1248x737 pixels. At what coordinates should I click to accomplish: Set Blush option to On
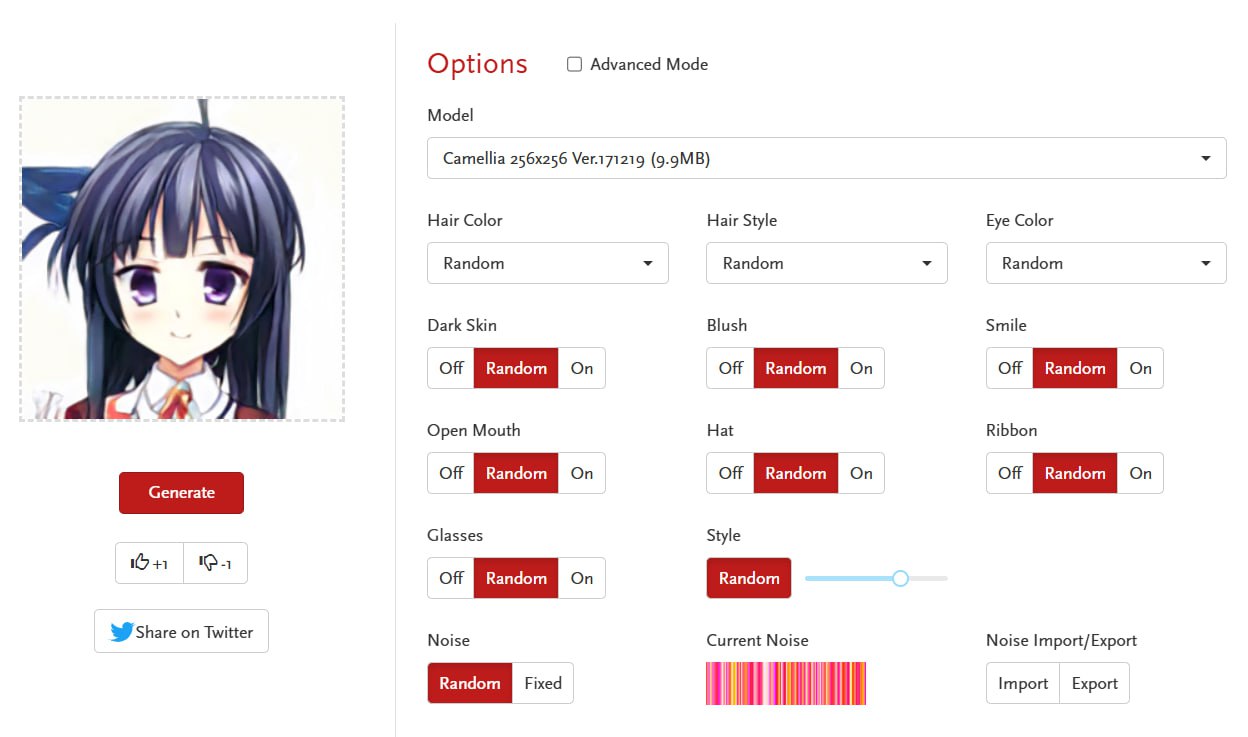(861, 368)
